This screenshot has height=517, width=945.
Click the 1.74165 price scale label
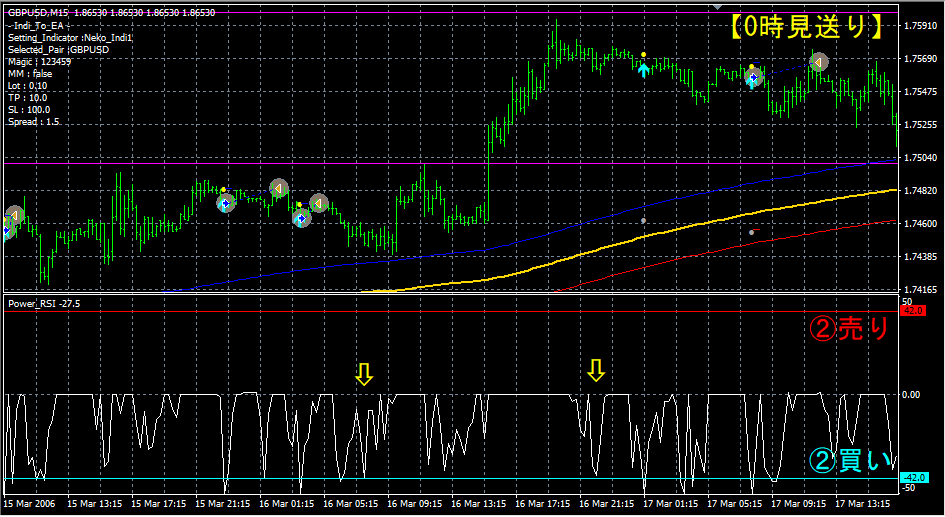coord(920,290)
